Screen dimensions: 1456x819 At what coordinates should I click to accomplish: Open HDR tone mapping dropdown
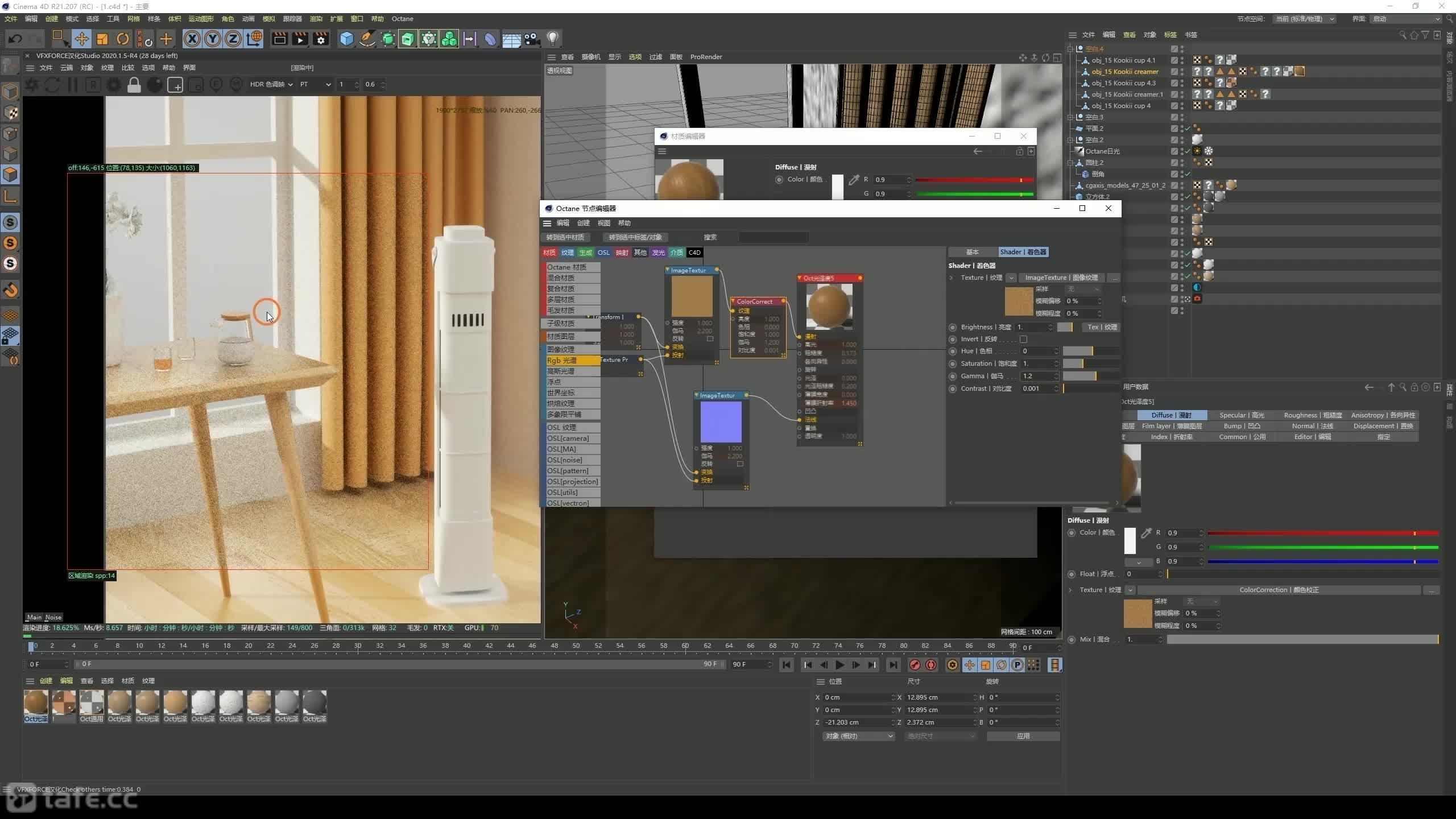tap(271, 84)
